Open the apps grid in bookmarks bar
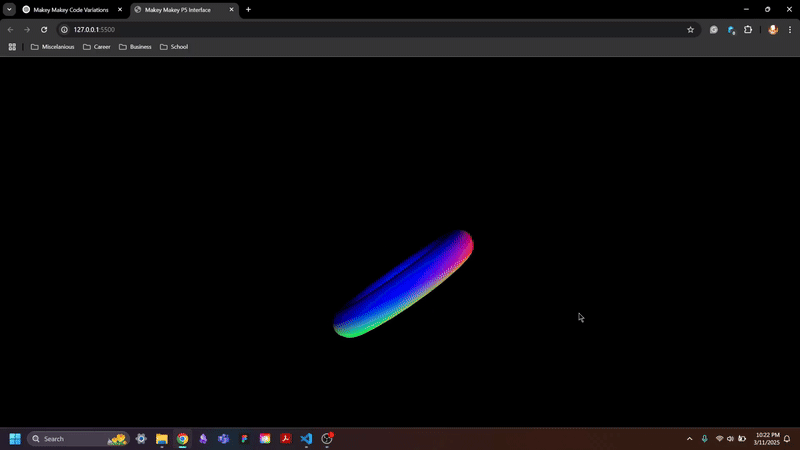The width and height of the screenshot is (800, 450). pyautogui.click(x=12, y=47)
